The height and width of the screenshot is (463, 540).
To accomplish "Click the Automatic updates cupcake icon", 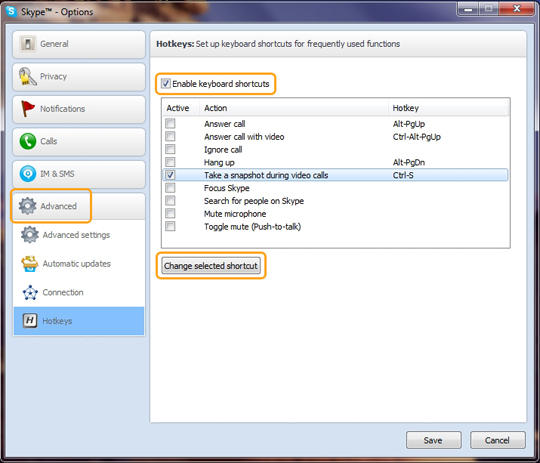I will tap(30, 264).
